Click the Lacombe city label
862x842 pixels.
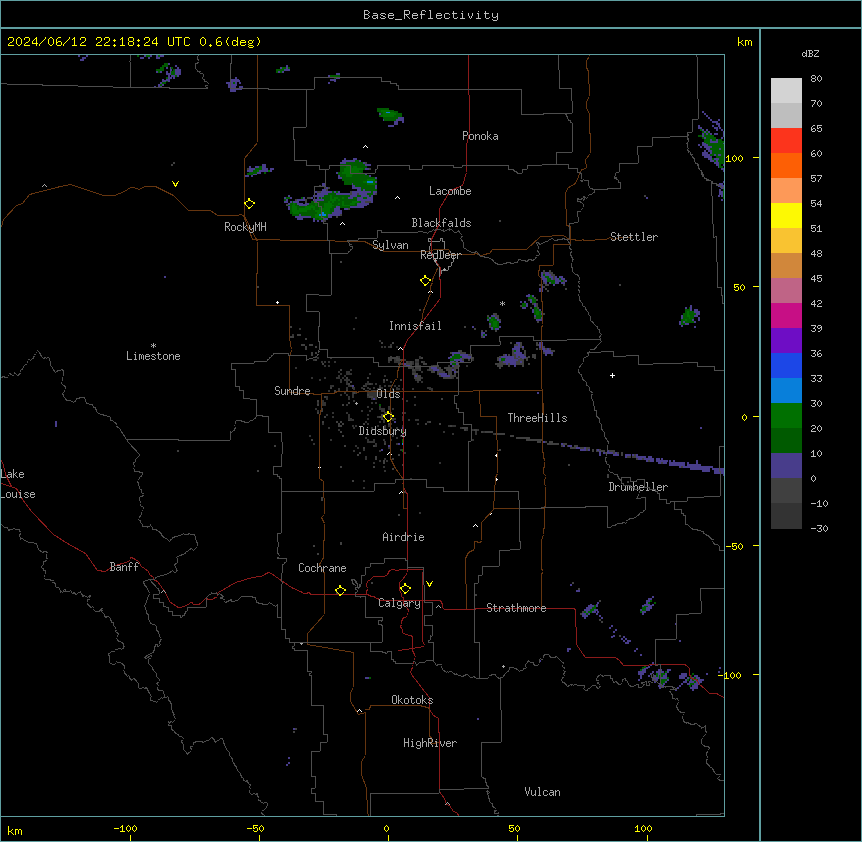point(450,191)
